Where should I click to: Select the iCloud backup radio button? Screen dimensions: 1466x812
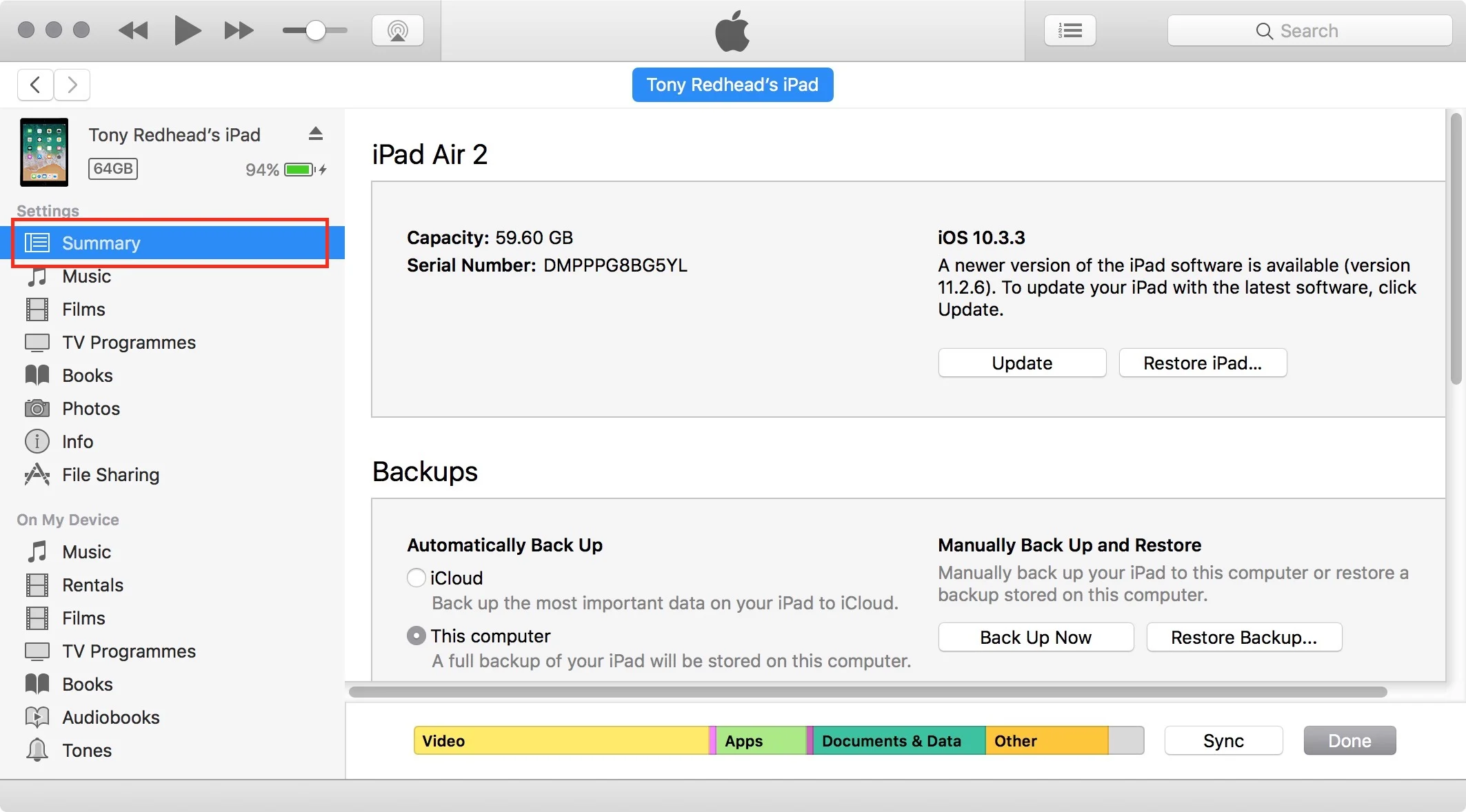click(416, 578)
